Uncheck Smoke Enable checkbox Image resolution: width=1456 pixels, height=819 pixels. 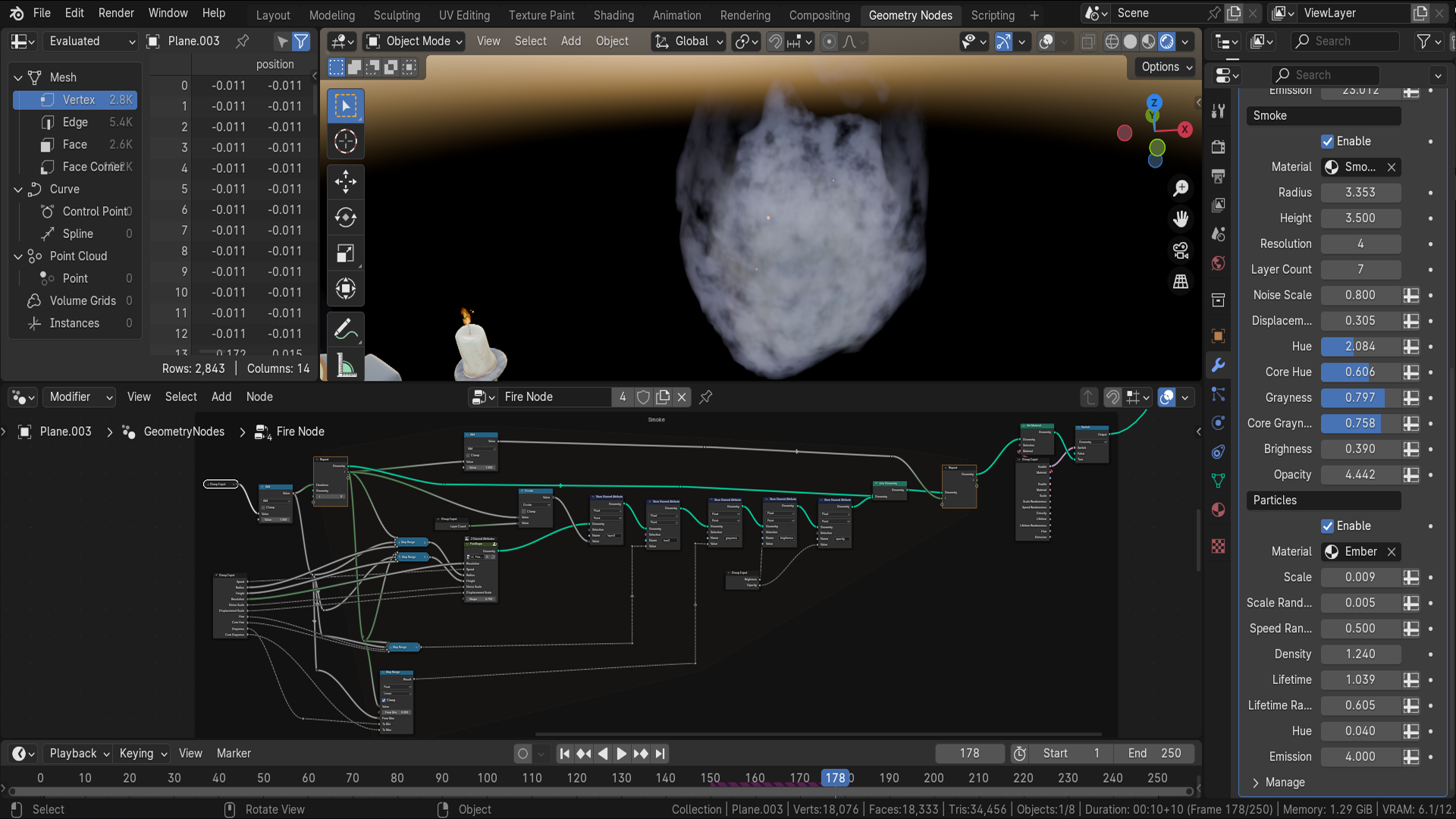[x=1327, y=142]
